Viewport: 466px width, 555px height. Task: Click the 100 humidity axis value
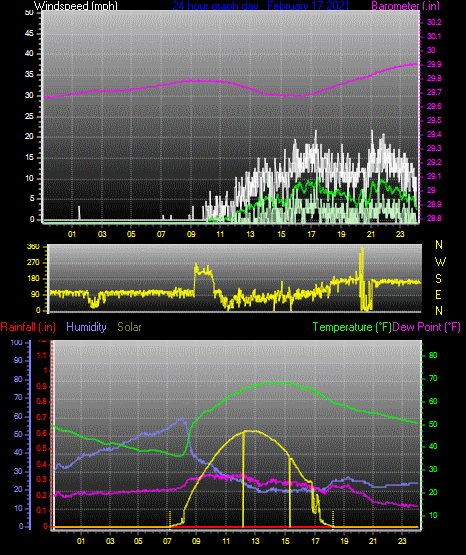17,343
